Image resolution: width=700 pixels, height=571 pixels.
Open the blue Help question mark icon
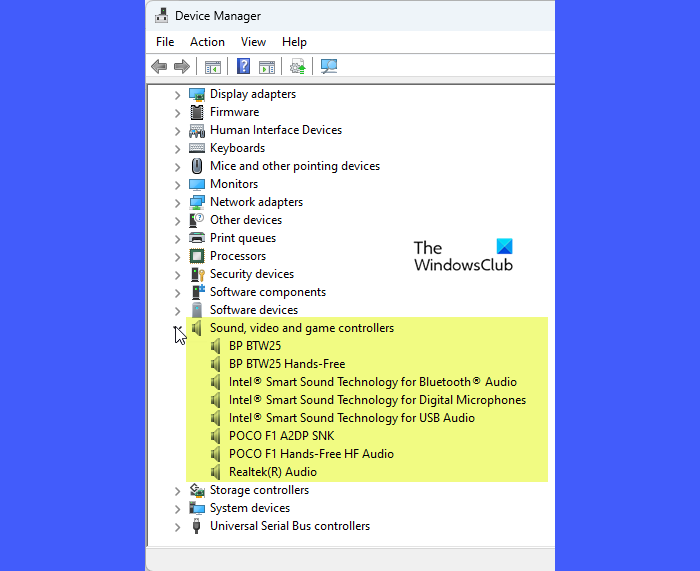tap(243, 67)
